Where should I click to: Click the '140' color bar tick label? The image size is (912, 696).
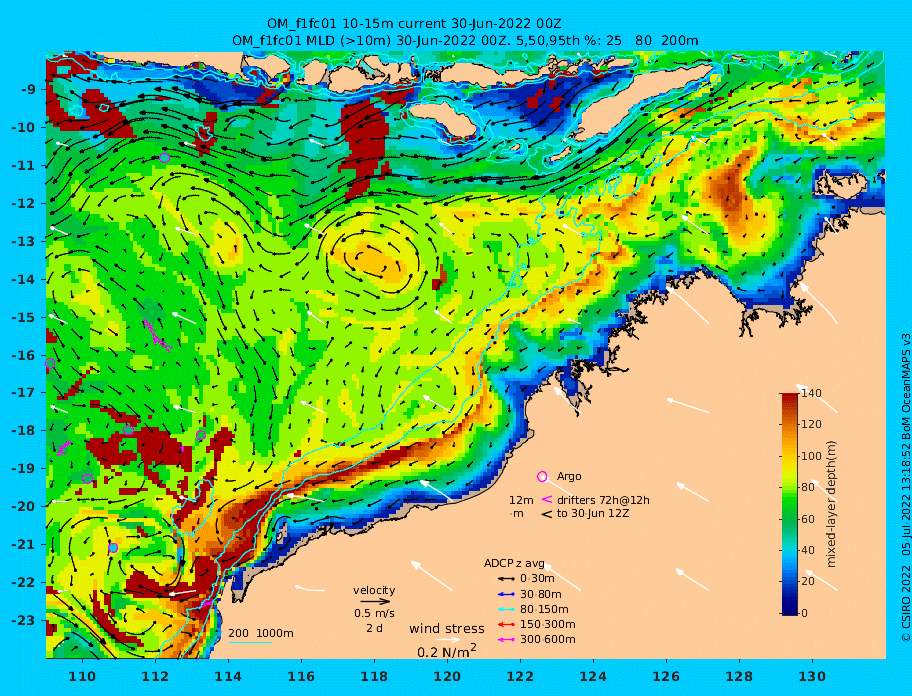tap(811, 394)
